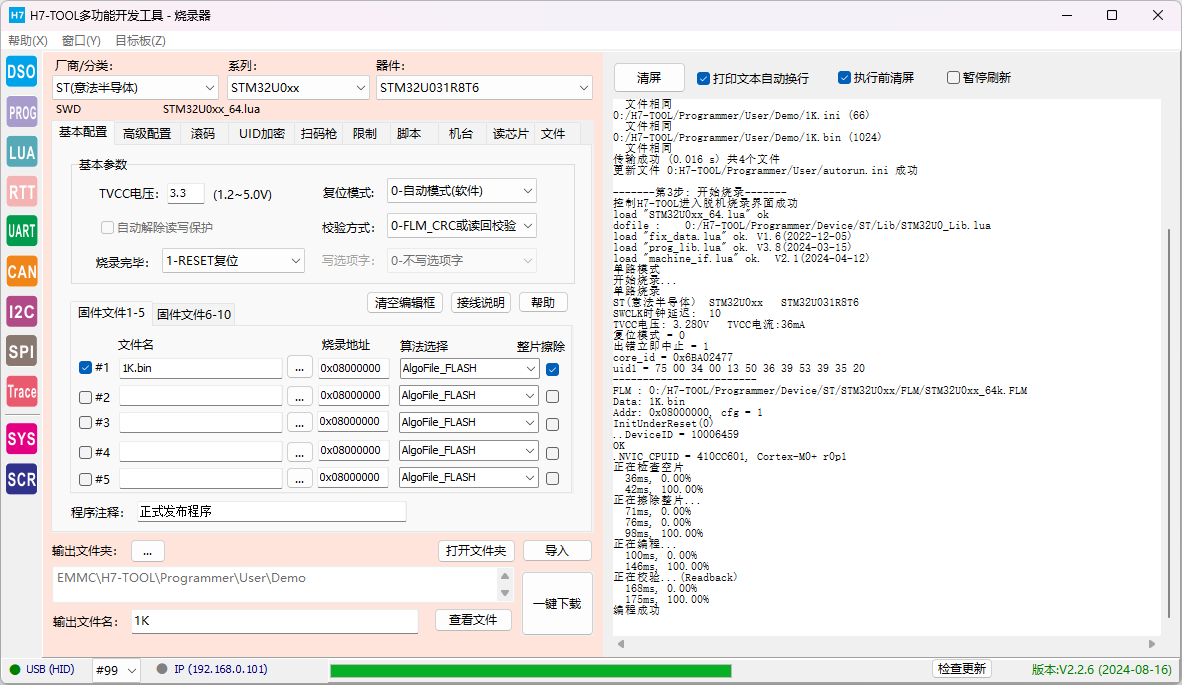Open the RTT viewer icon
1182x685 pixels.
(x=21, y=191)
